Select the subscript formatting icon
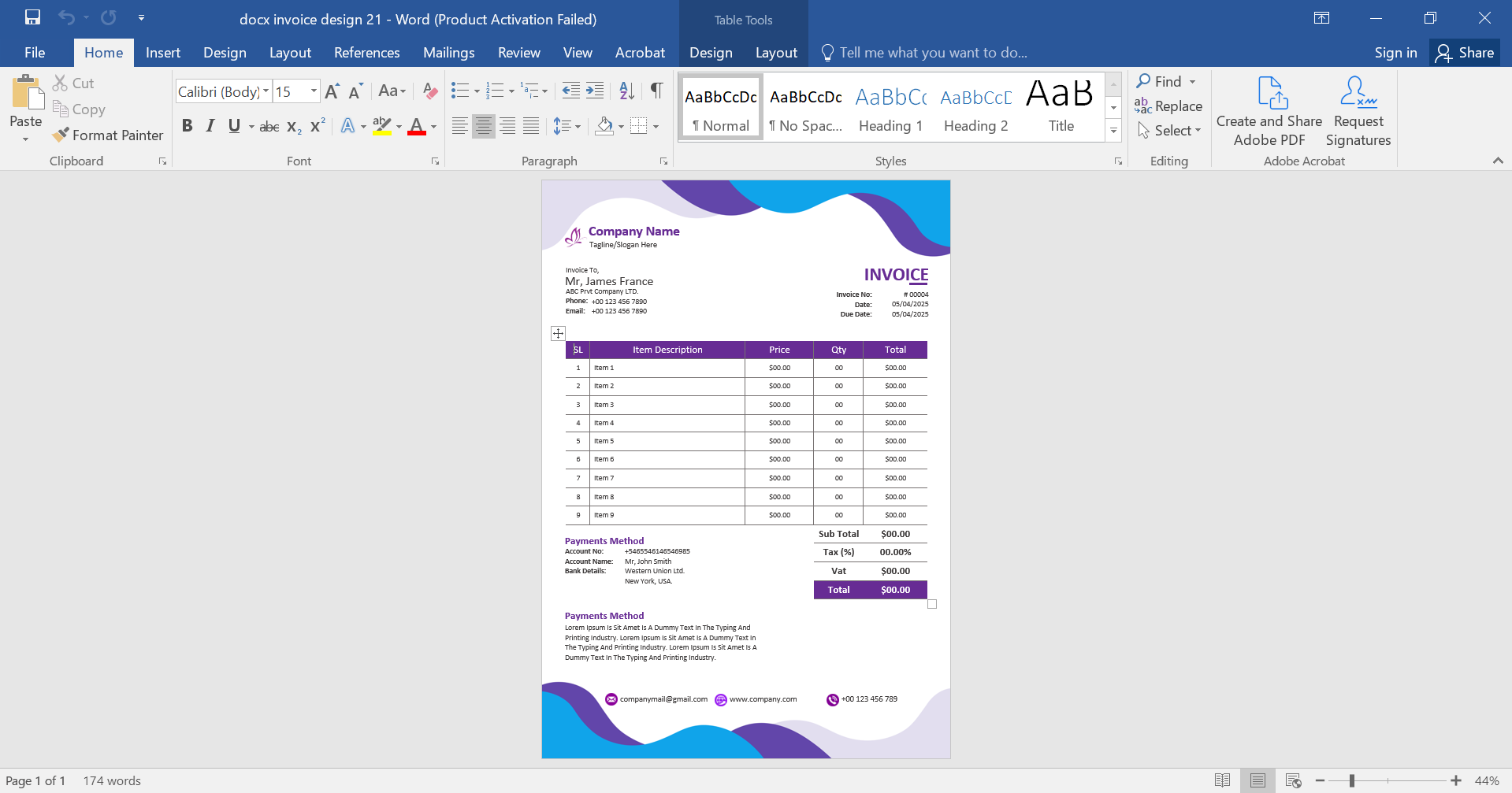The width and height of the screenshot is (1512, 793). [x=292, y=126]
